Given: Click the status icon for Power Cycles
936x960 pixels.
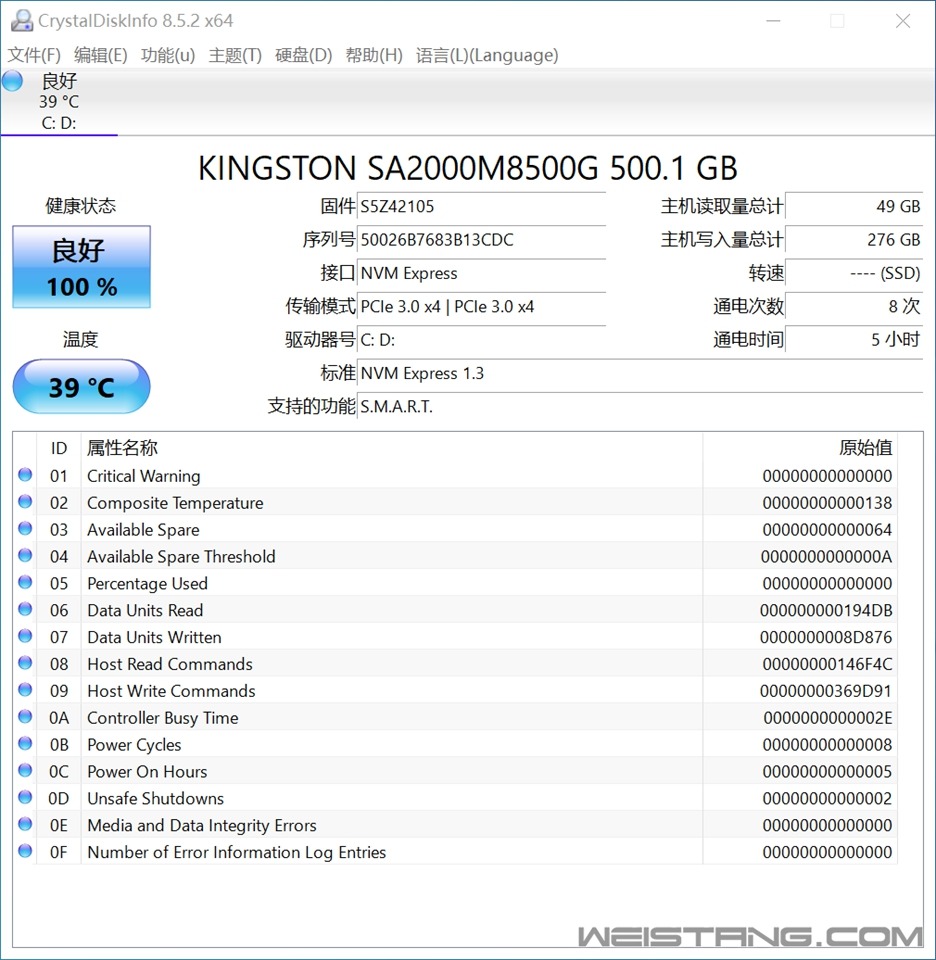Looking at the screenshot, I should (25, 745).
